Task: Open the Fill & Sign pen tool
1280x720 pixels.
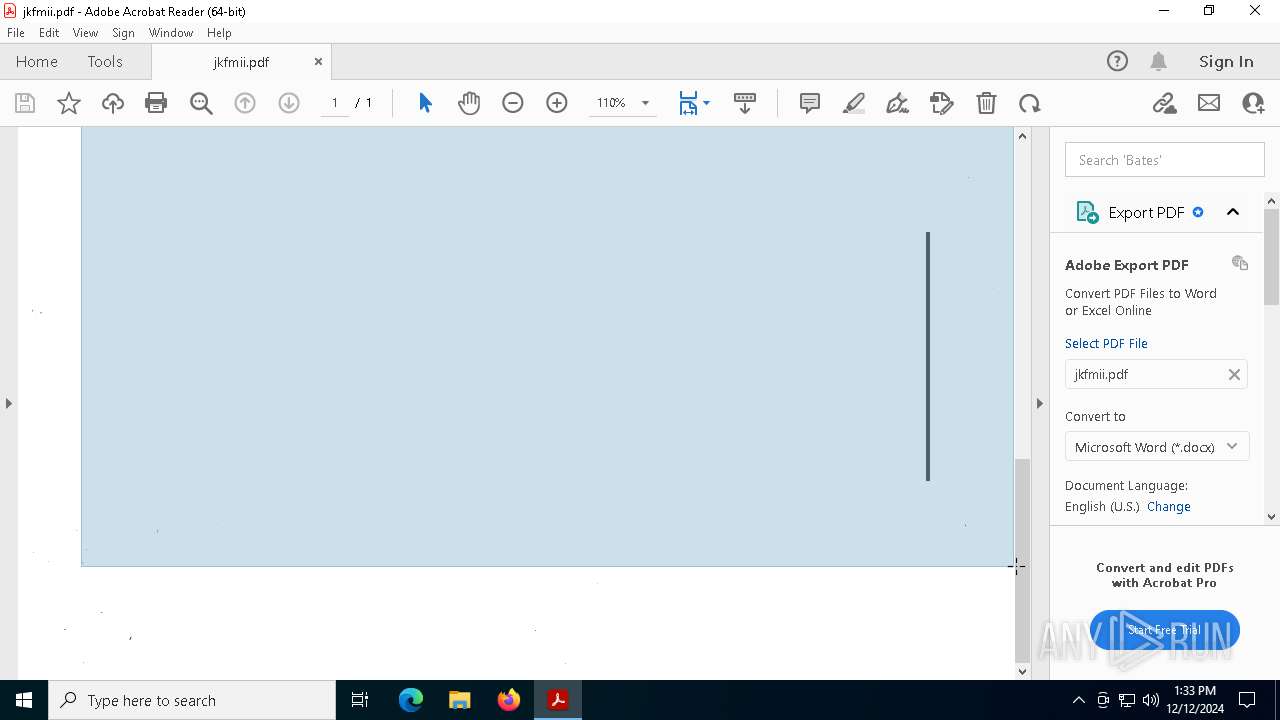Action: [898, 103]
